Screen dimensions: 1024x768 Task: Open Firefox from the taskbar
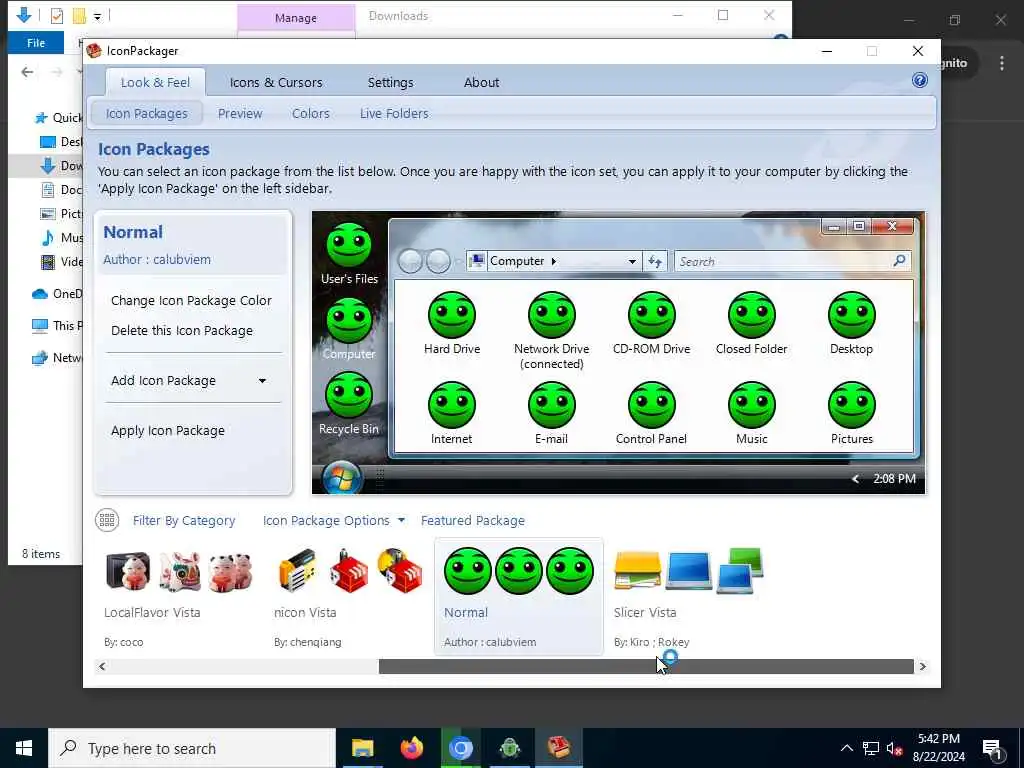pos(411,748)
